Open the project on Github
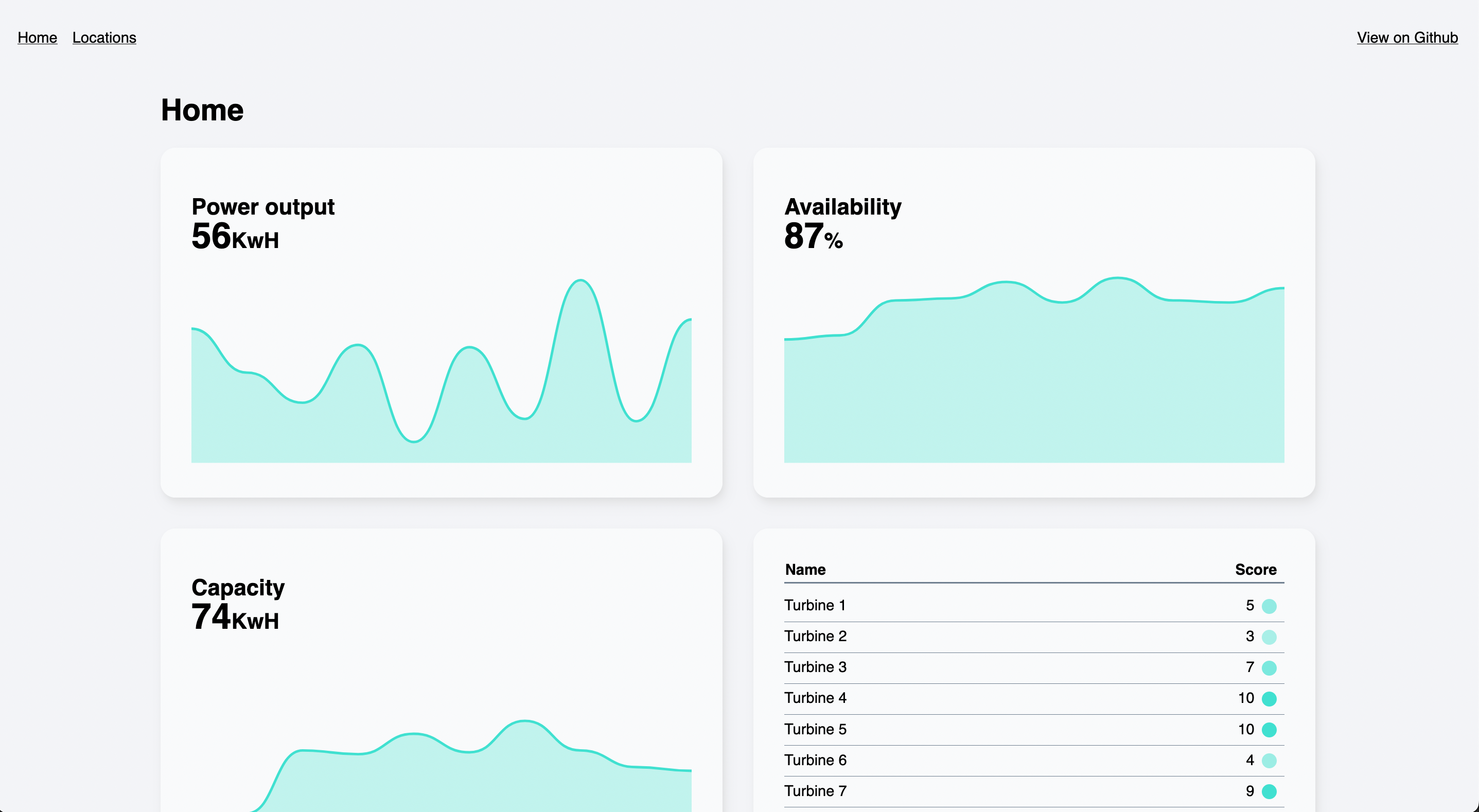The width and height of the screenshot is (1479, 812). click(1406, 38)
